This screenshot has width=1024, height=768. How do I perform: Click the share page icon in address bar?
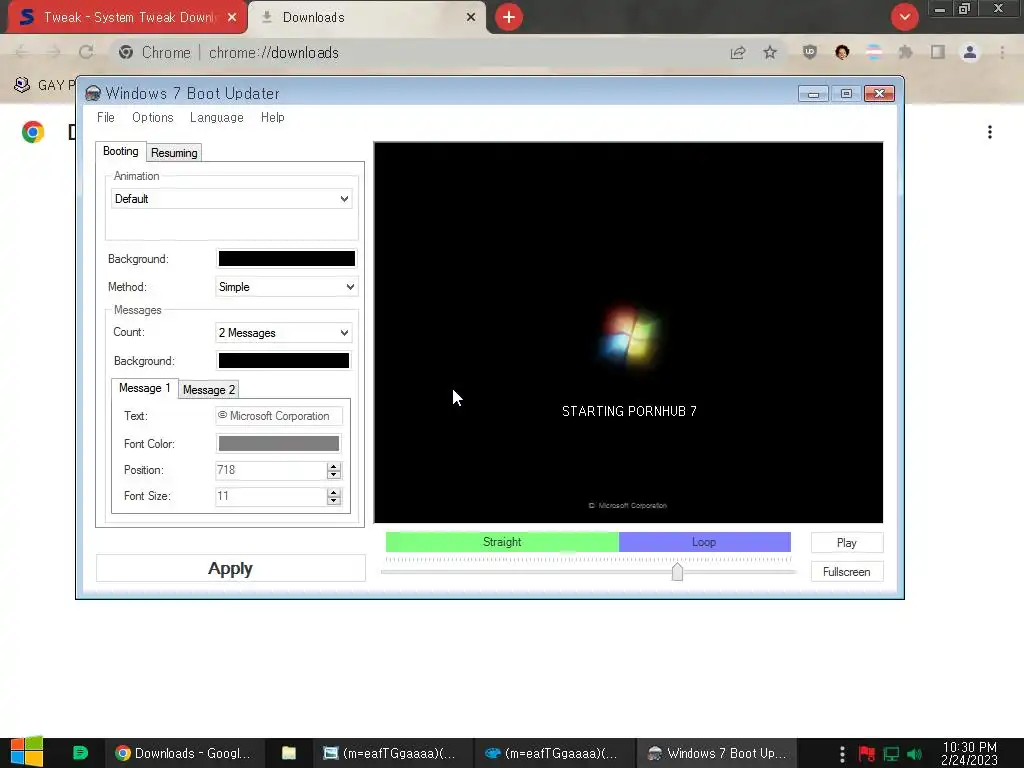click(738, 52)
